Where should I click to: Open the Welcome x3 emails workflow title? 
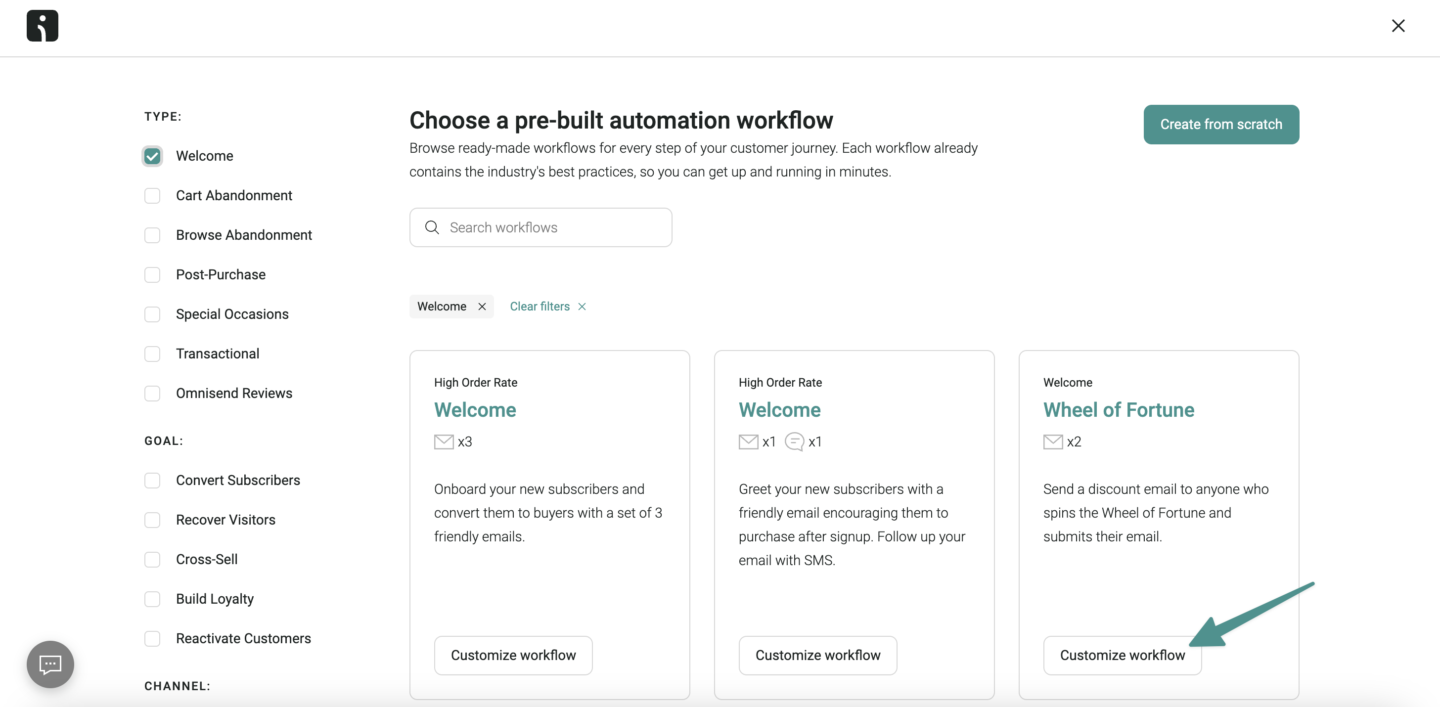pyautogui.click(x=475, y=410)
